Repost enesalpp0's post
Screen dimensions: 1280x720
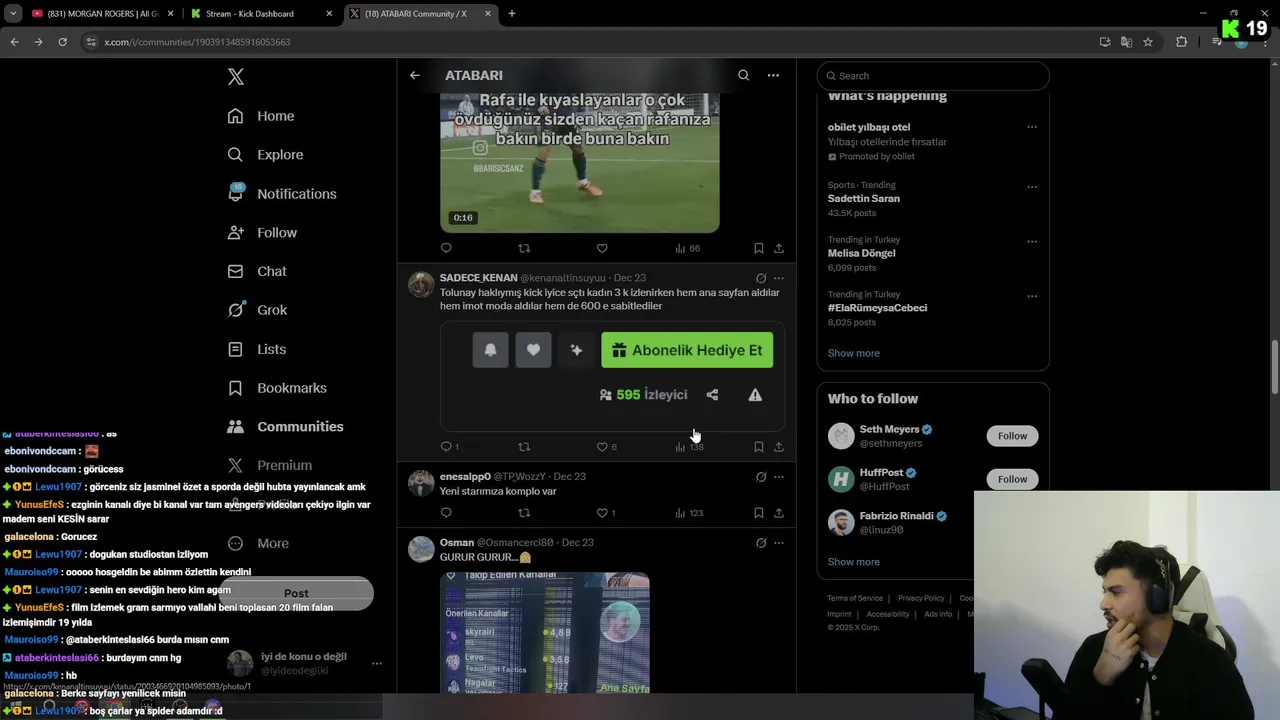point(524,513)
